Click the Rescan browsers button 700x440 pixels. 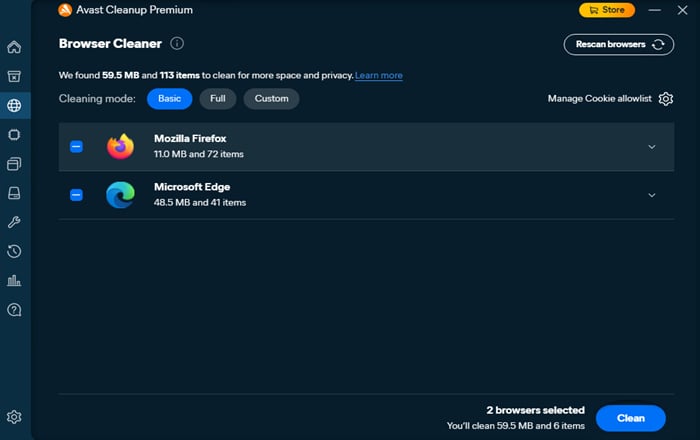[x=619, y=45]
